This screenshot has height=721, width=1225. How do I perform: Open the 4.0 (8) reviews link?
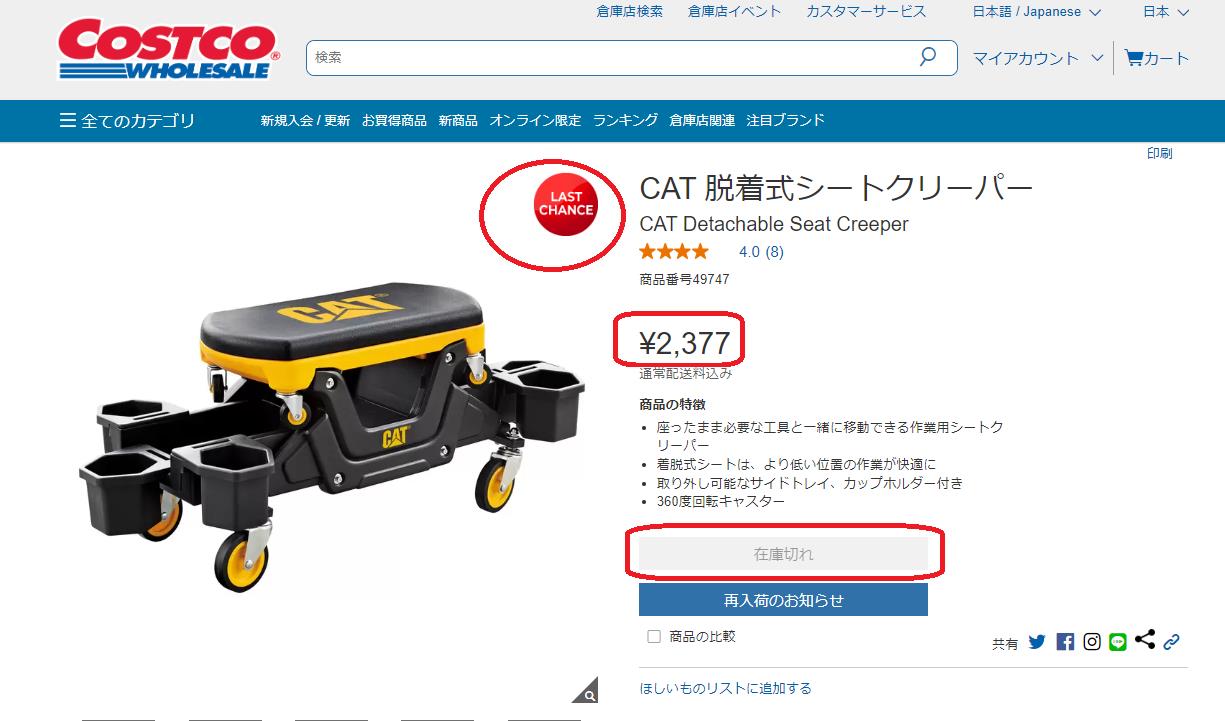point(761,252)
